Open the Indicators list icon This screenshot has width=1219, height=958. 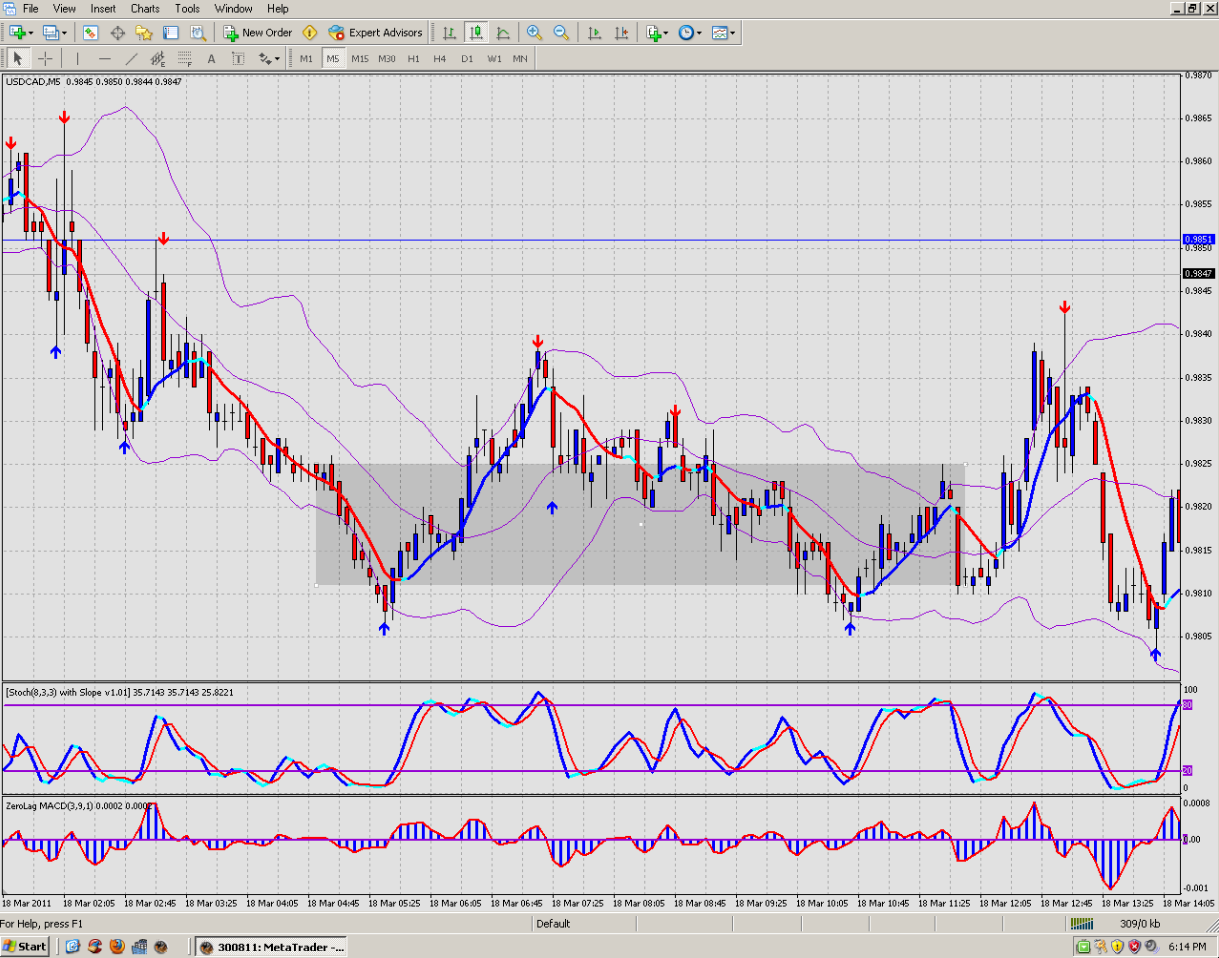click(x=654, y=32)
